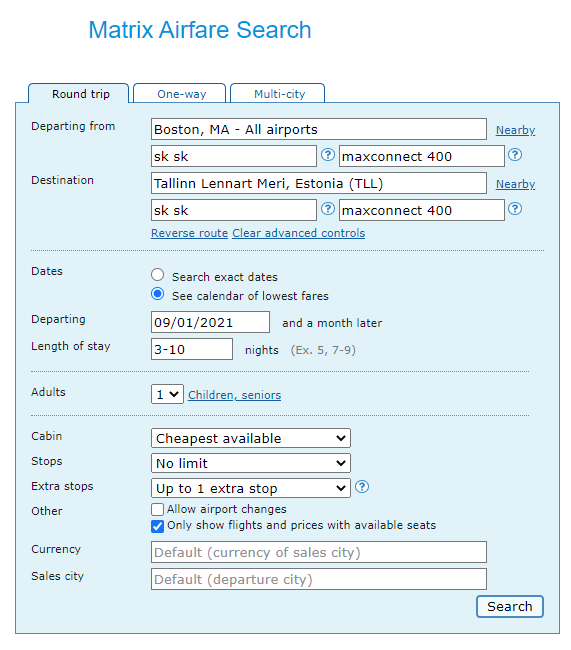The width and height of the screenshot is (571, 650).
Task: Select Search exact dates radio button
Action: (158, 275)
